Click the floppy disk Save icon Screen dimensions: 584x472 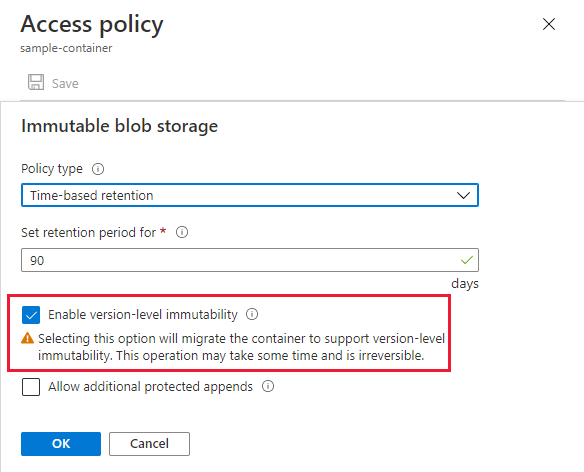(36, 82)
